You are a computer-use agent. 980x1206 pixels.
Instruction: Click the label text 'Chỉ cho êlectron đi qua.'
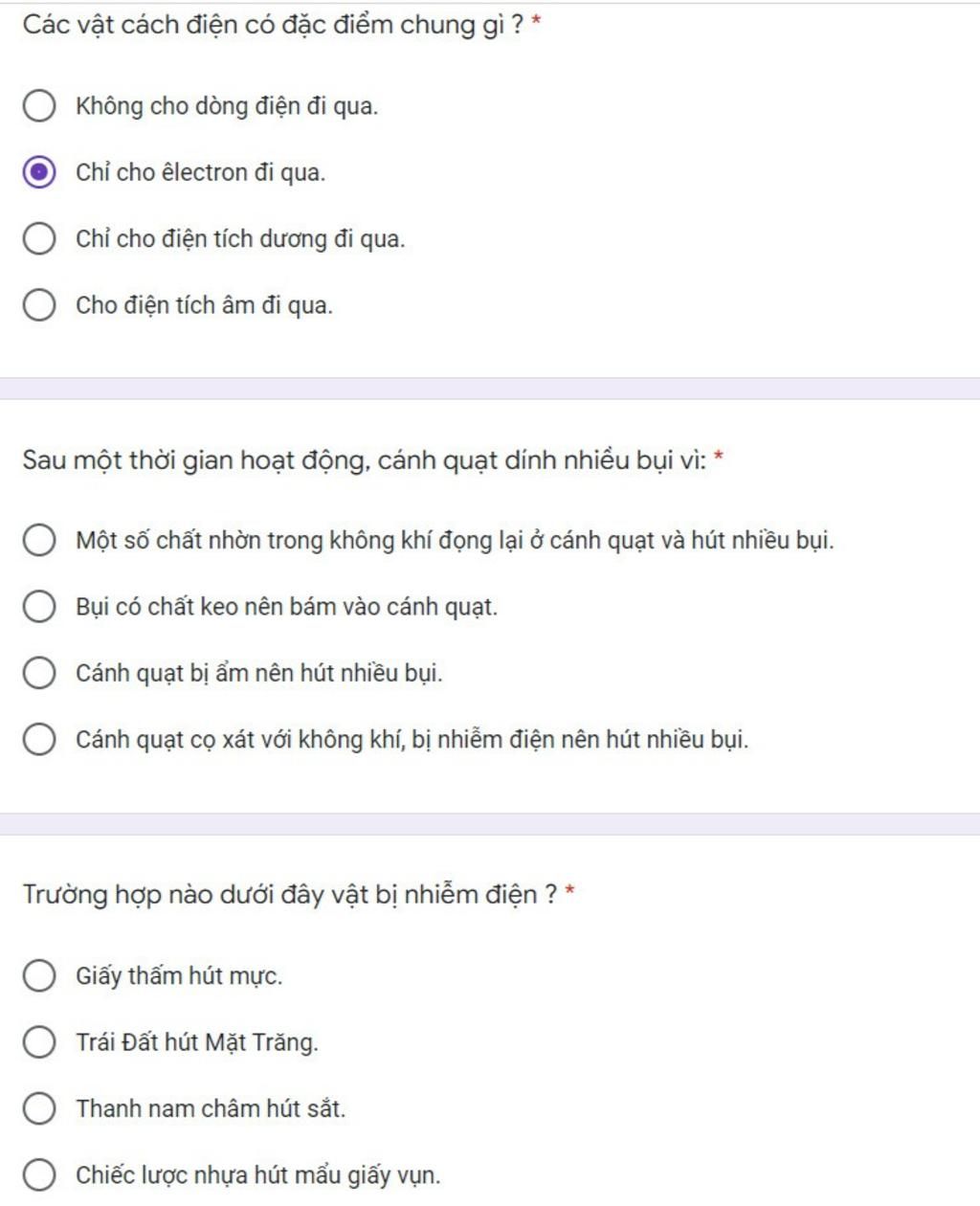[x=201, y=173]
